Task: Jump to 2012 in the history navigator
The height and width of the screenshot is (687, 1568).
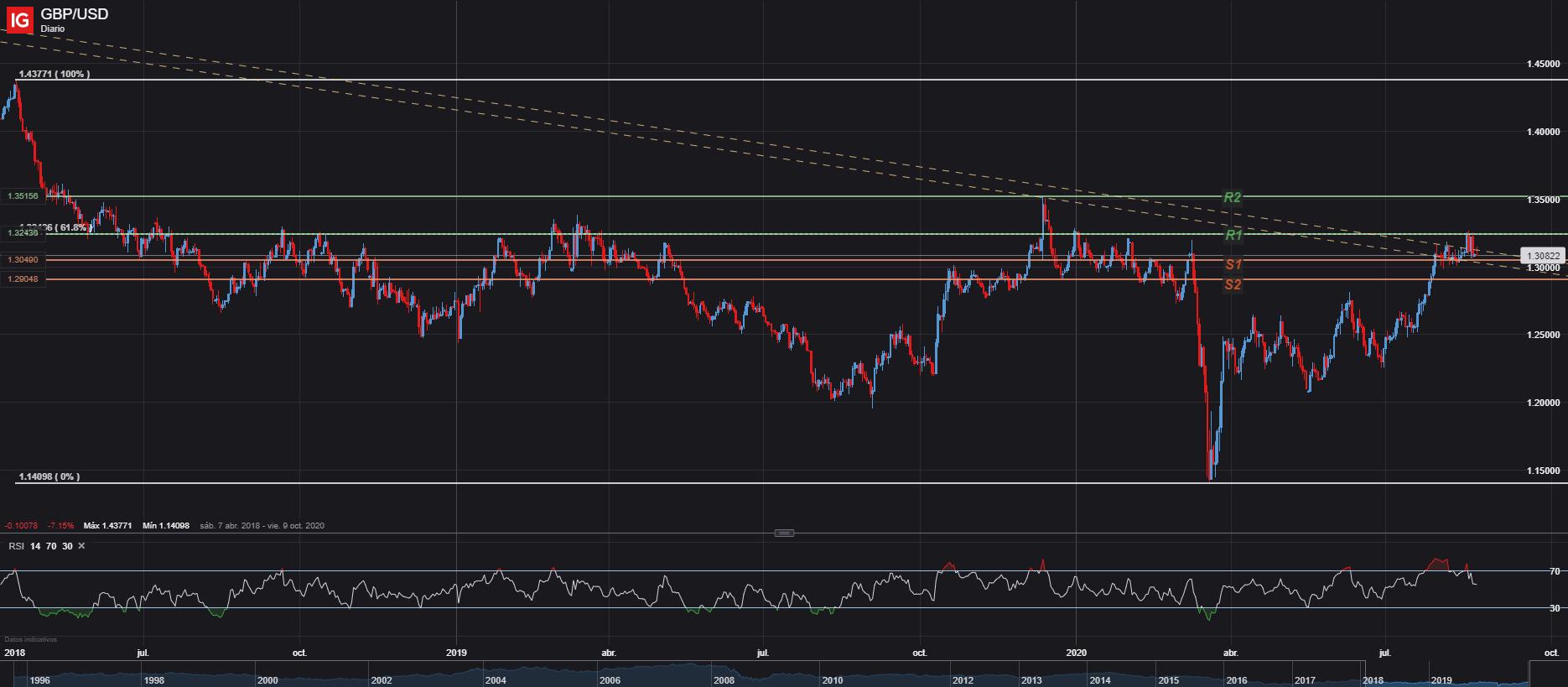Action: pos(963,680)
